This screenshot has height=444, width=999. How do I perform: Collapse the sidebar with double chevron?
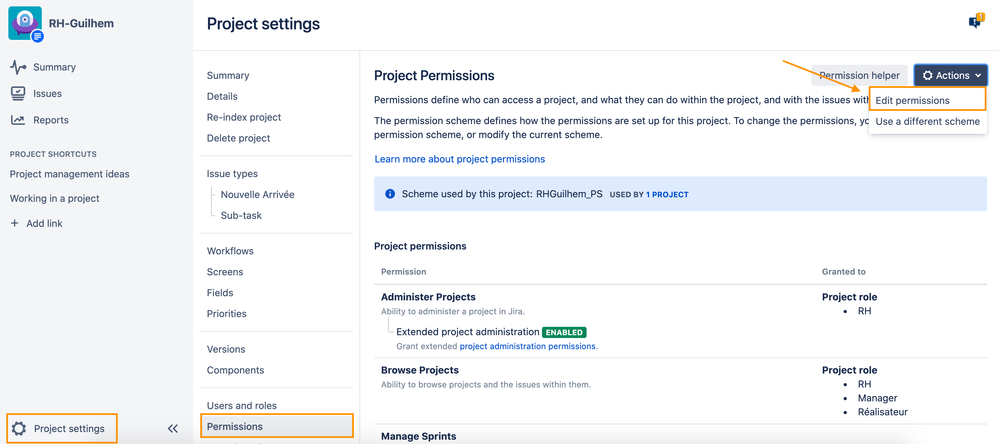173,429
